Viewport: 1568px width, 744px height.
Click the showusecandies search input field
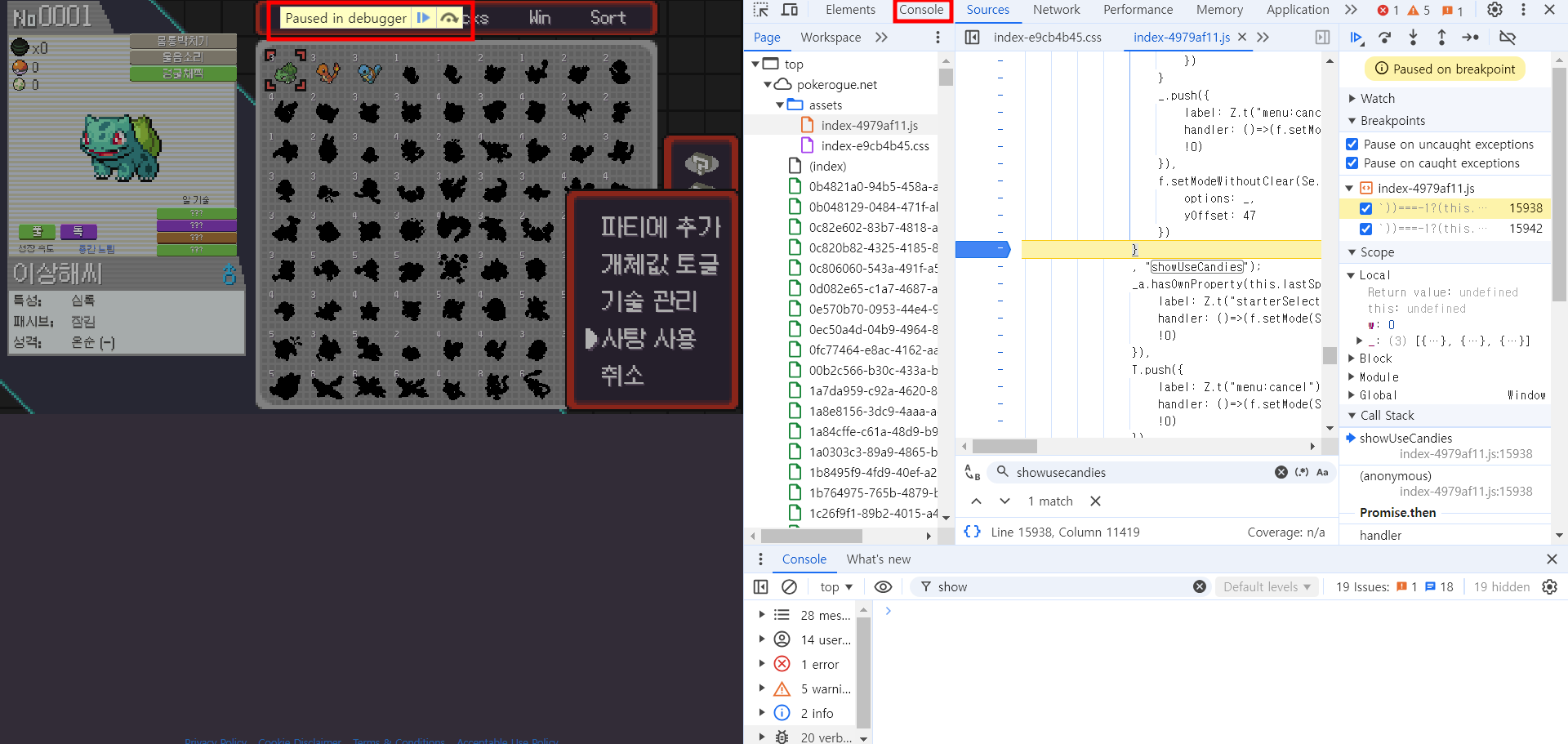click(x=1142, y=472)
